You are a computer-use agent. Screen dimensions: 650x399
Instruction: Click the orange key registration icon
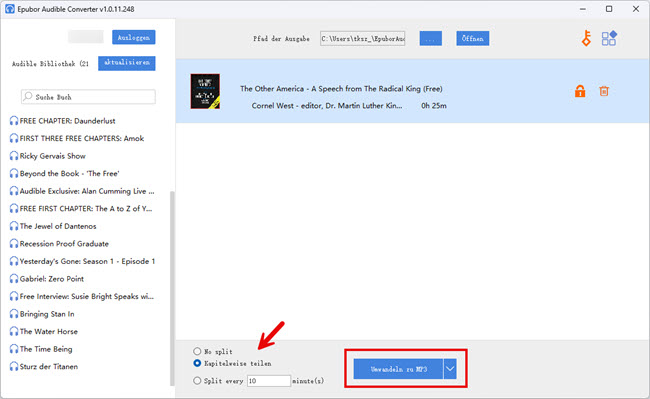pos(586,39)
